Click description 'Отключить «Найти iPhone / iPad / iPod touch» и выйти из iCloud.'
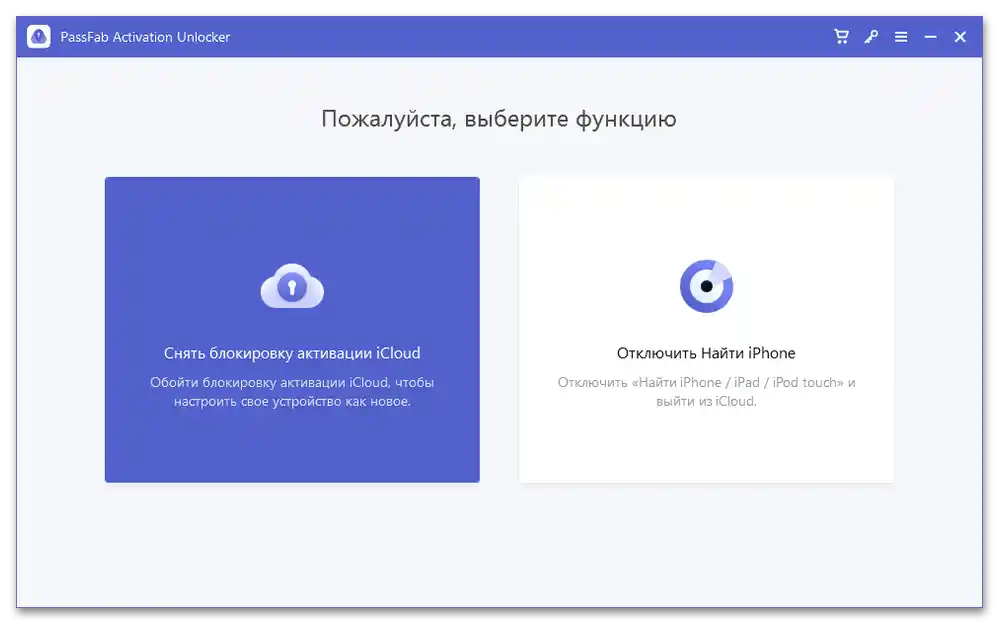999x624 pixels. [706, 392]
